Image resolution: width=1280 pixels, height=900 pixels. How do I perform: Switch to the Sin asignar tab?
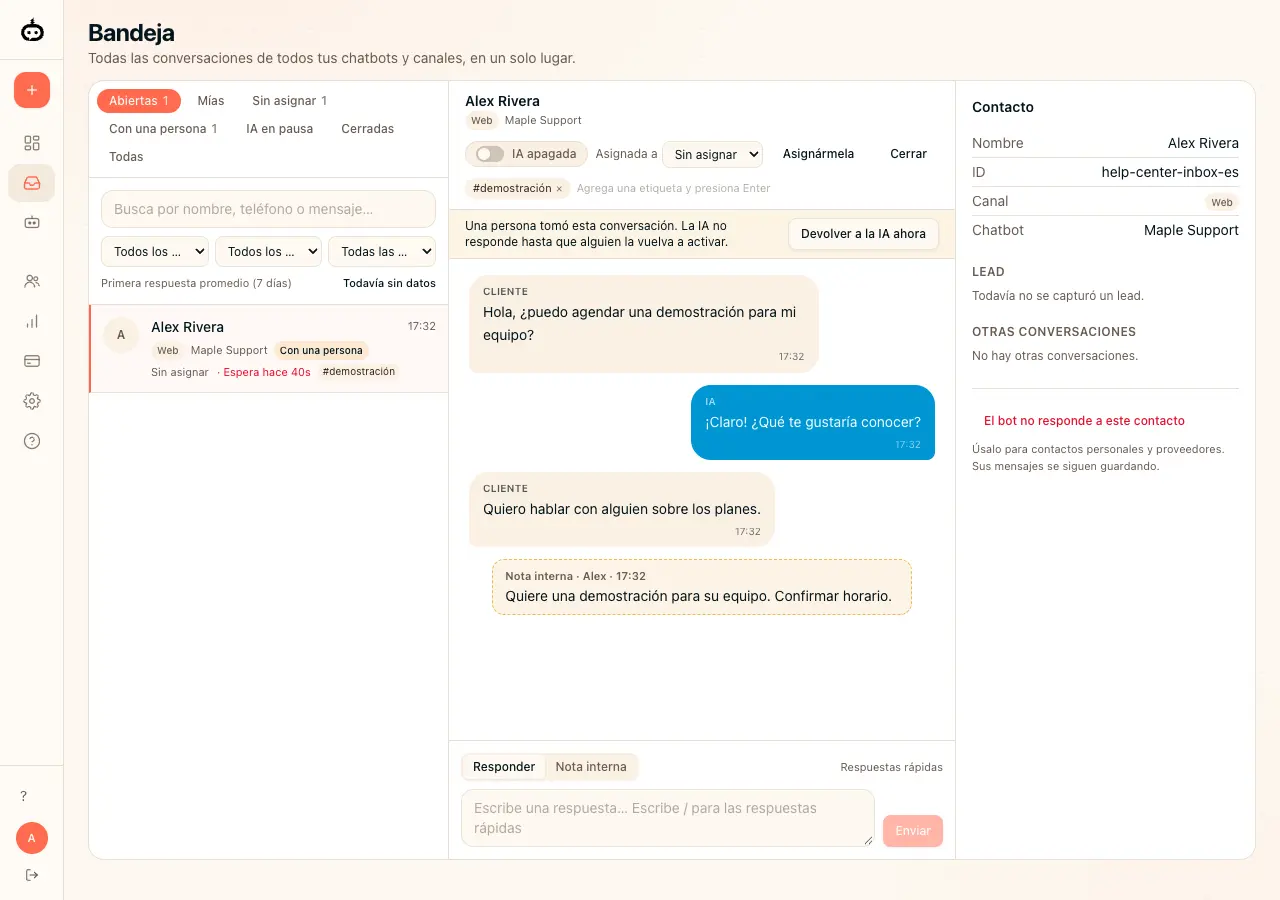(290, 101)
